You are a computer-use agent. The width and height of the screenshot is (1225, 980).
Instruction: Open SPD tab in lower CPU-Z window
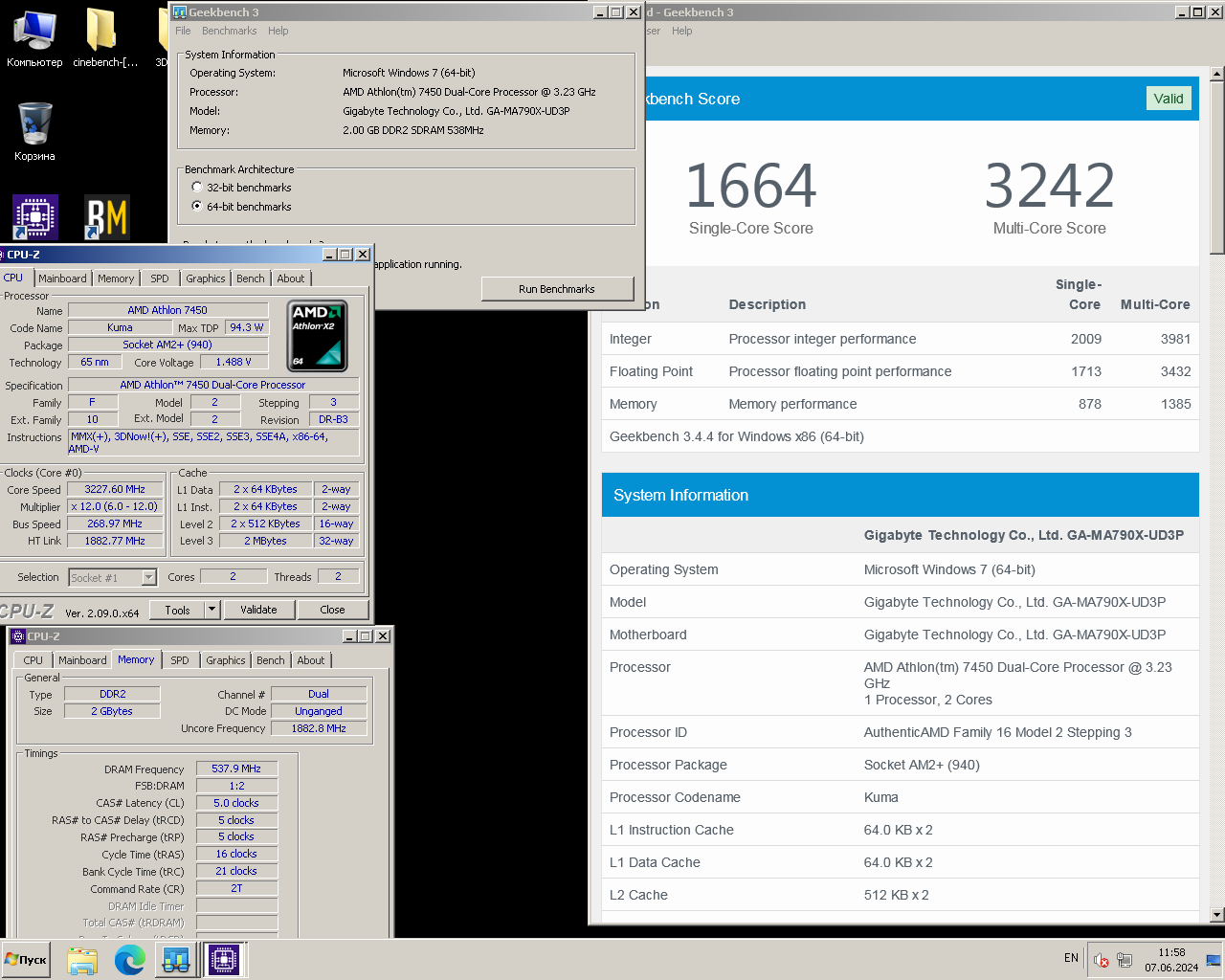(x=180, y=660)
